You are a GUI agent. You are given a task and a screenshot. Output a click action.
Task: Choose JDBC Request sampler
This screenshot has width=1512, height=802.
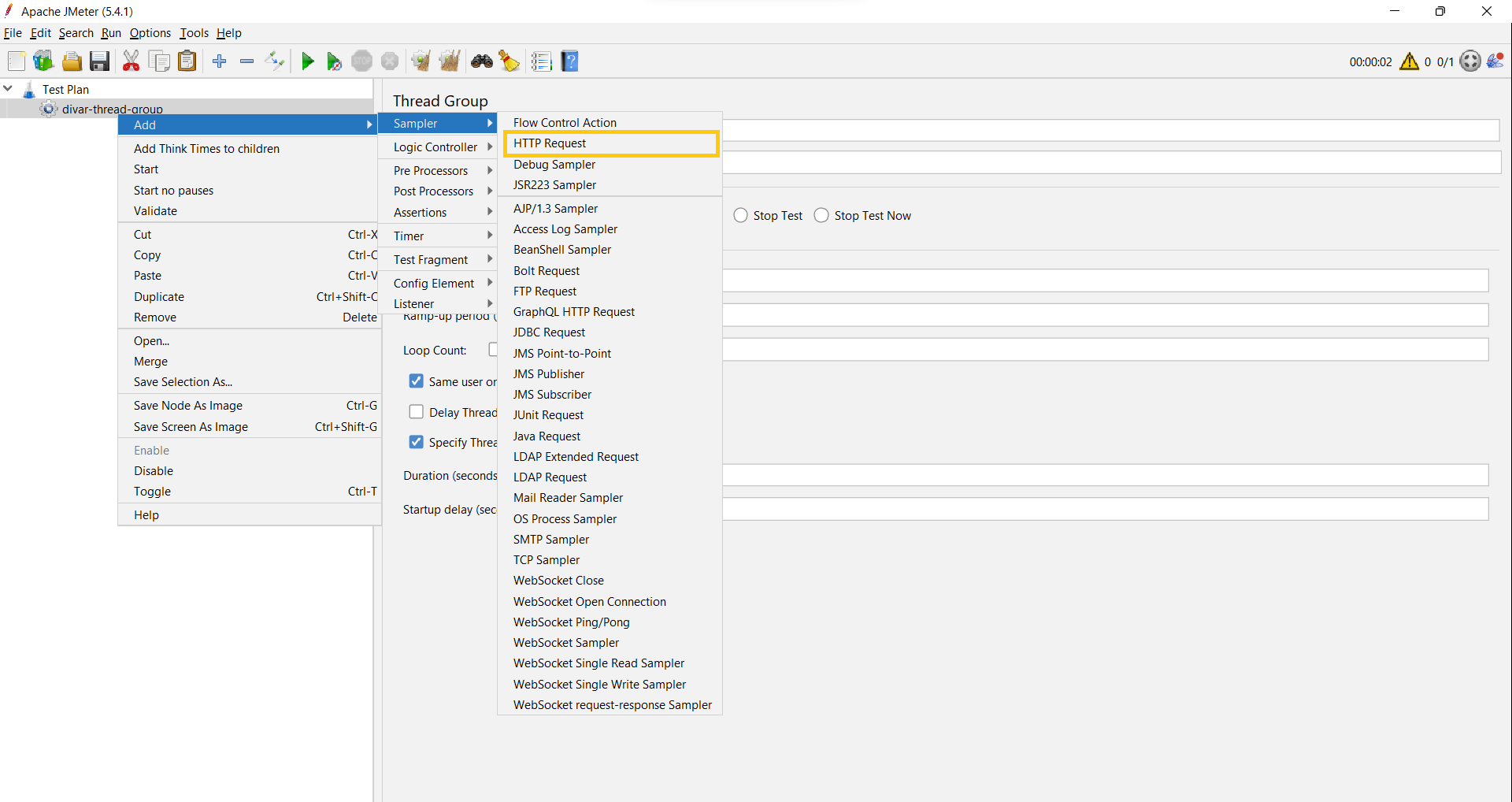(x=610, y=332)
